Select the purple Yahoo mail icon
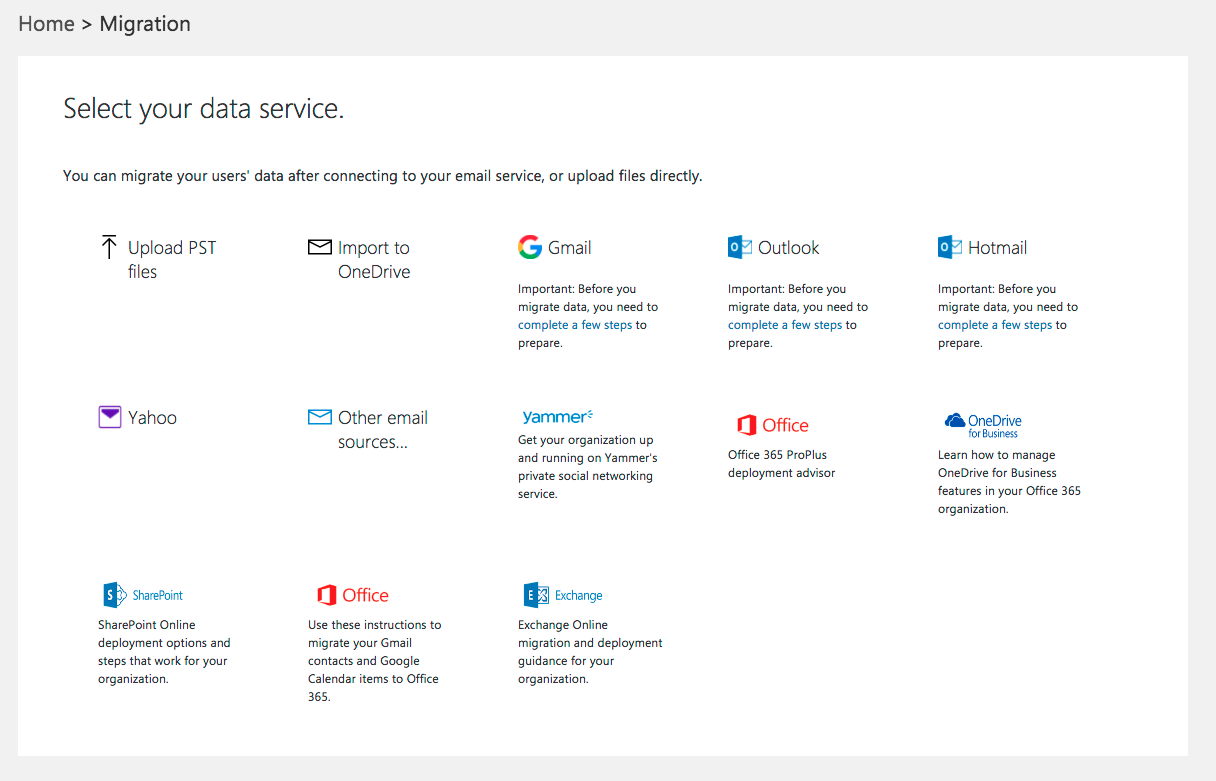This screenshot has height=781, width=1216. (109, 417)
